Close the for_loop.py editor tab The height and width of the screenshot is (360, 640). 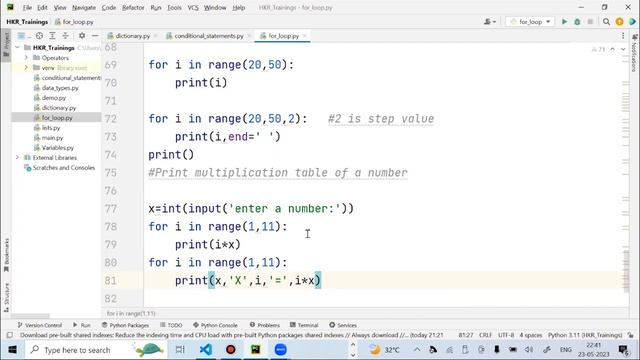304,36
